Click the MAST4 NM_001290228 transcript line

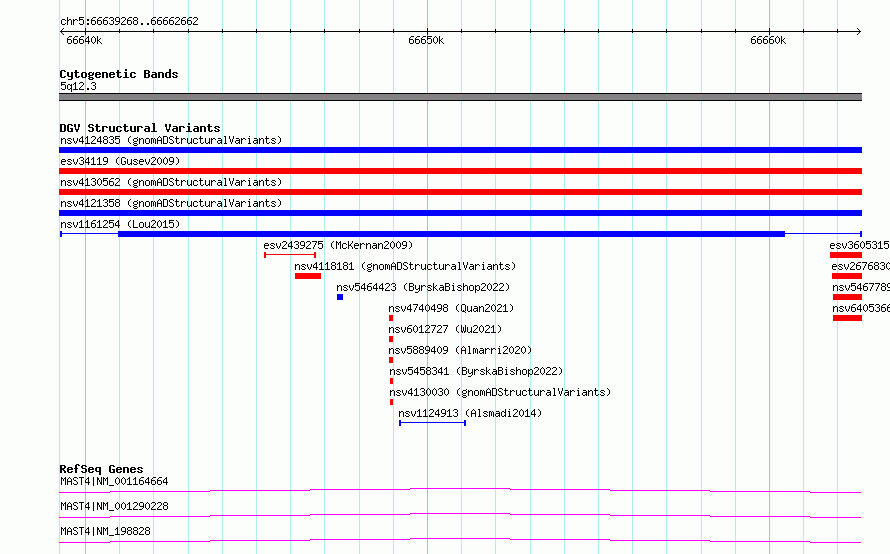click(460, 515)
